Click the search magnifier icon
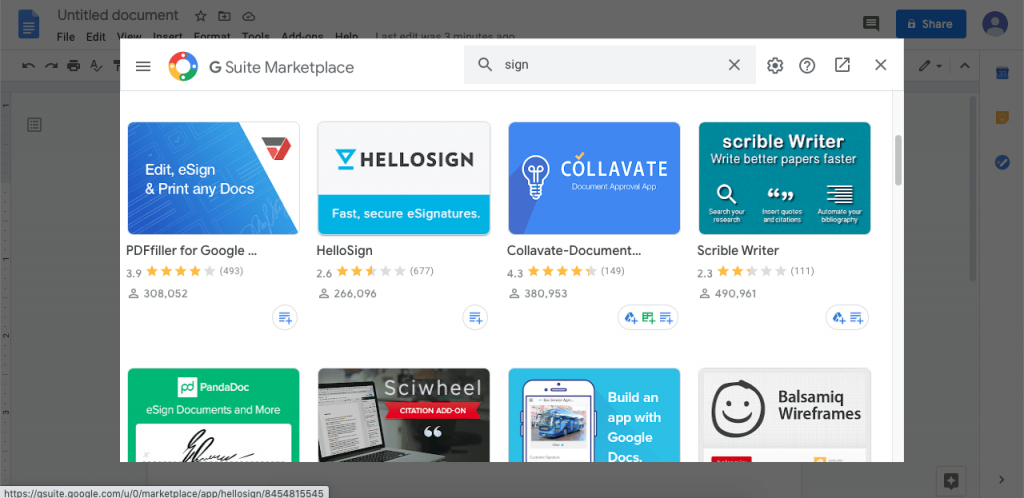Viewport: 1024px width, 498px height. point(485,65)
